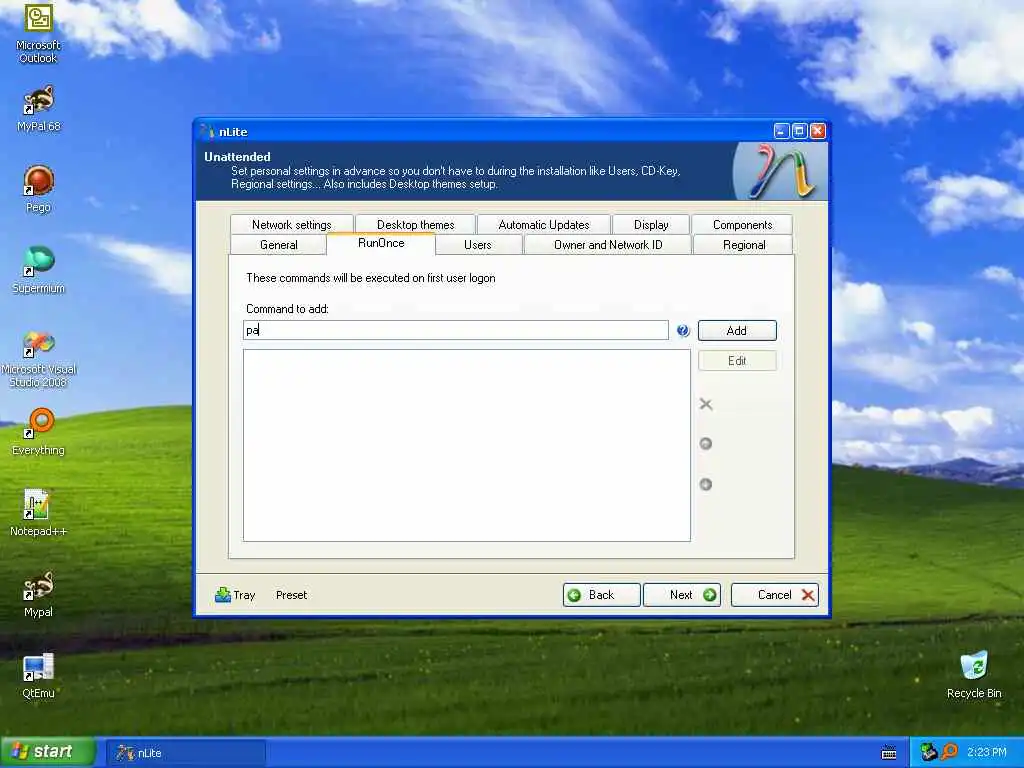This screenshot has height=768, width=1024.
Task: Open Mypal desktop shortcut
Action: [39, 594]
